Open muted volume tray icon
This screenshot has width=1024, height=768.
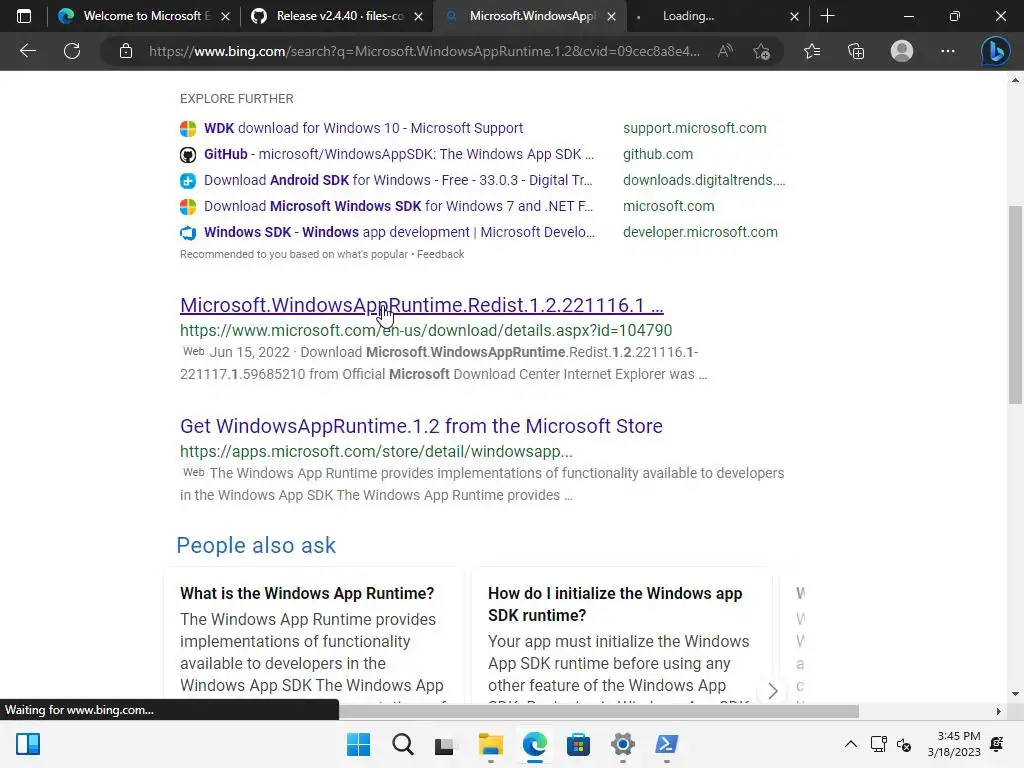pos(904,744)
